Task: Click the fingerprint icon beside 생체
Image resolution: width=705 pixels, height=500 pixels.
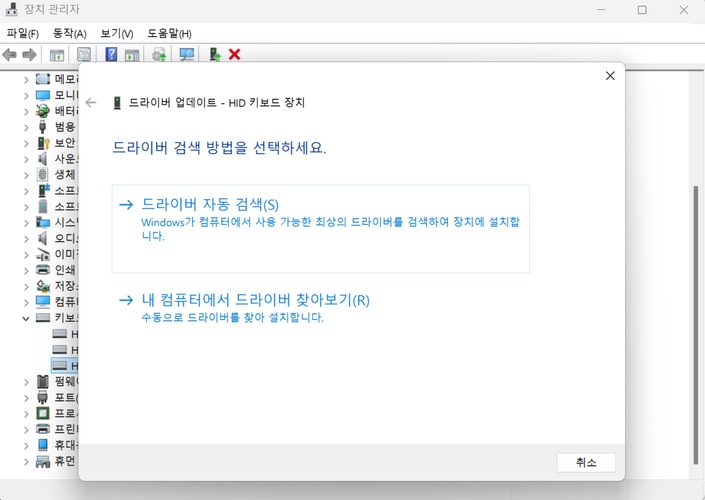Action: click(x=42, y=174)
